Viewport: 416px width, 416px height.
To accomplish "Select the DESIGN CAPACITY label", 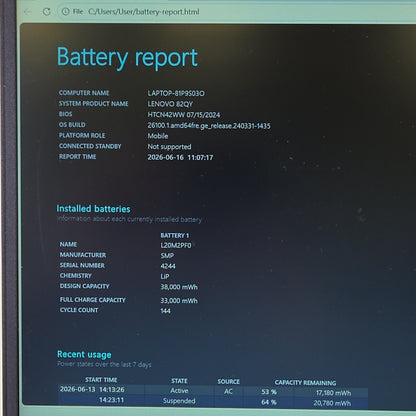I will pos(84,286).
